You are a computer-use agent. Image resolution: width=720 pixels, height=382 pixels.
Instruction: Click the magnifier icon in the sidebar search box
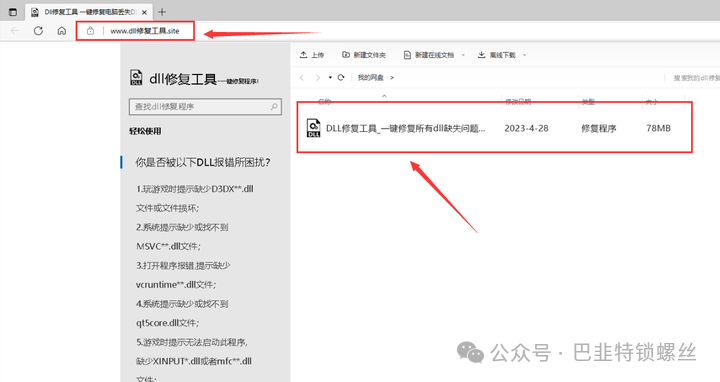274,107
